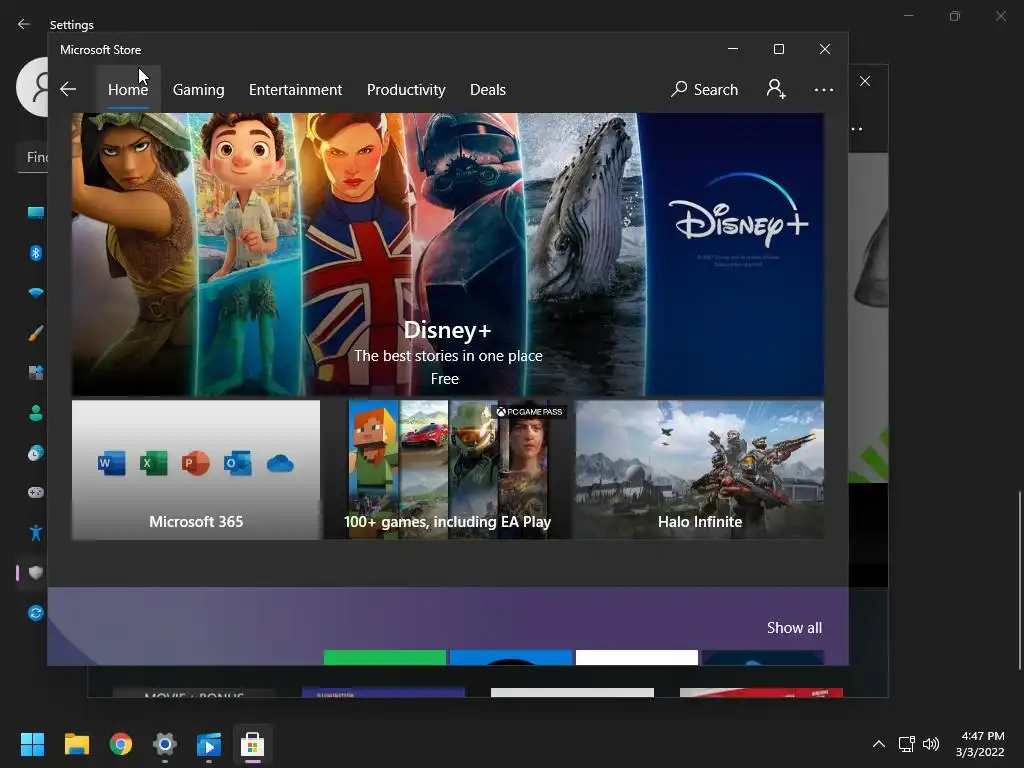Open Network wifi icon in Settings sidebar
Image resolution: width=1024 pixels, height=768 pixels.
[35, 293]
